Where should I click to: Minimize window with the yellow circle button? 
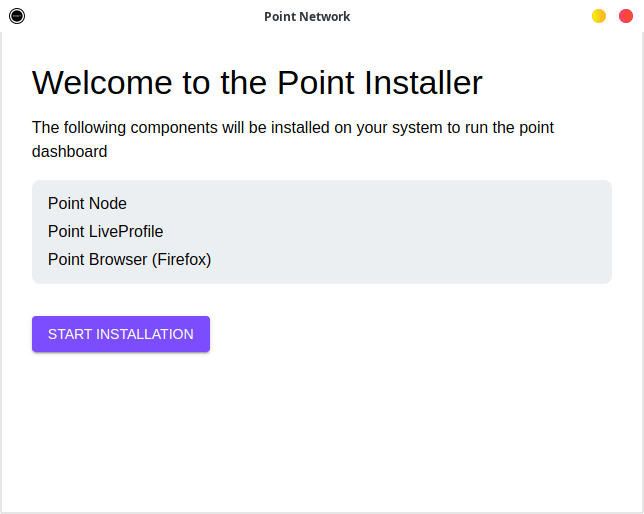click(x=599, y=16)
